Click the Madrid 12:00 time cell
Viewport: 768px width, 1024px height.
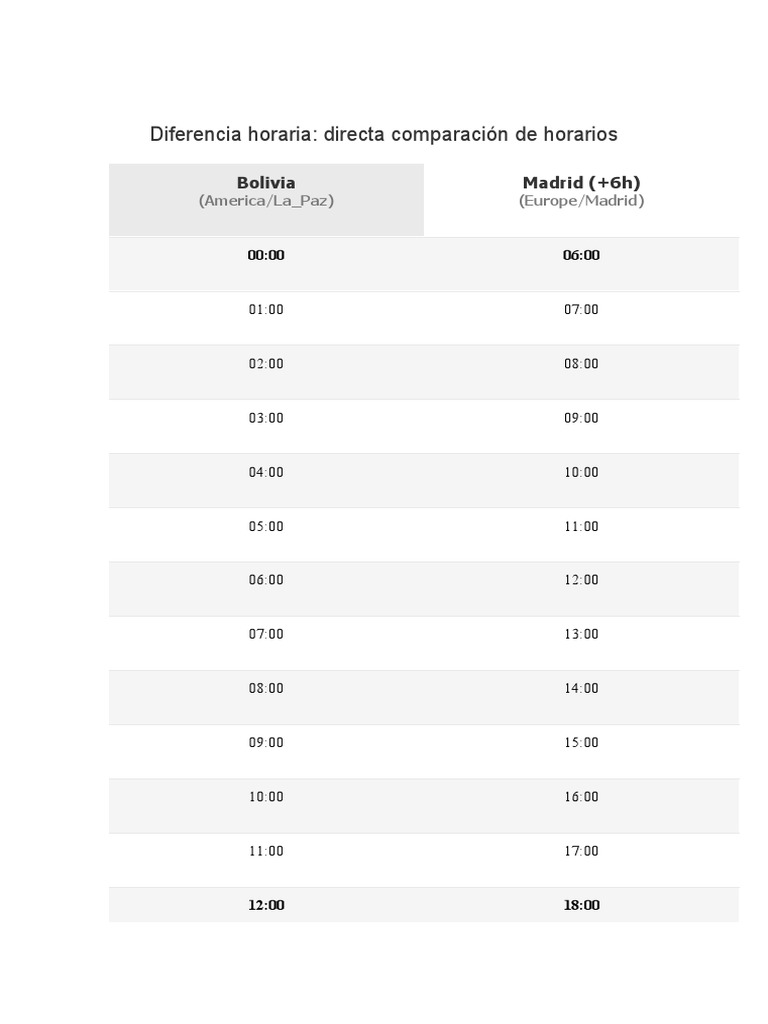[x=581, y=580]
